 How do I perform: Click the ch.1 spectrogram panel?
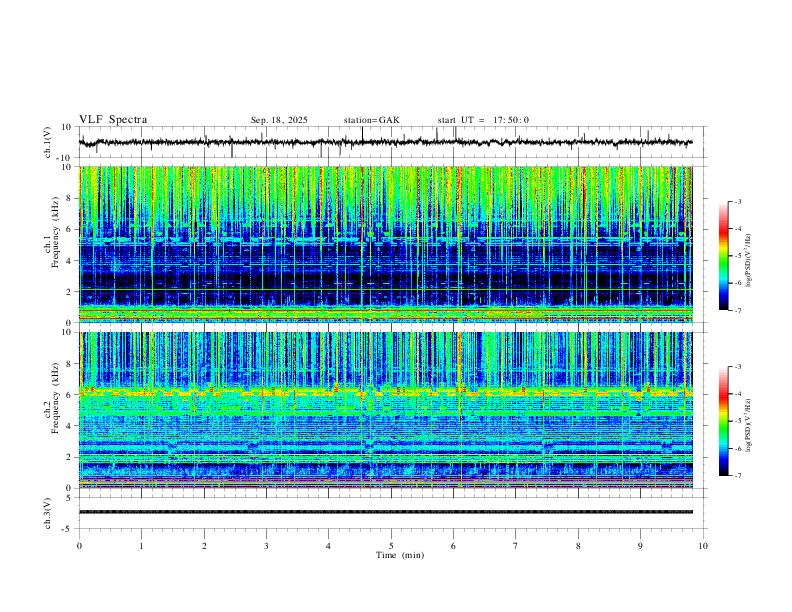(386, 244)
